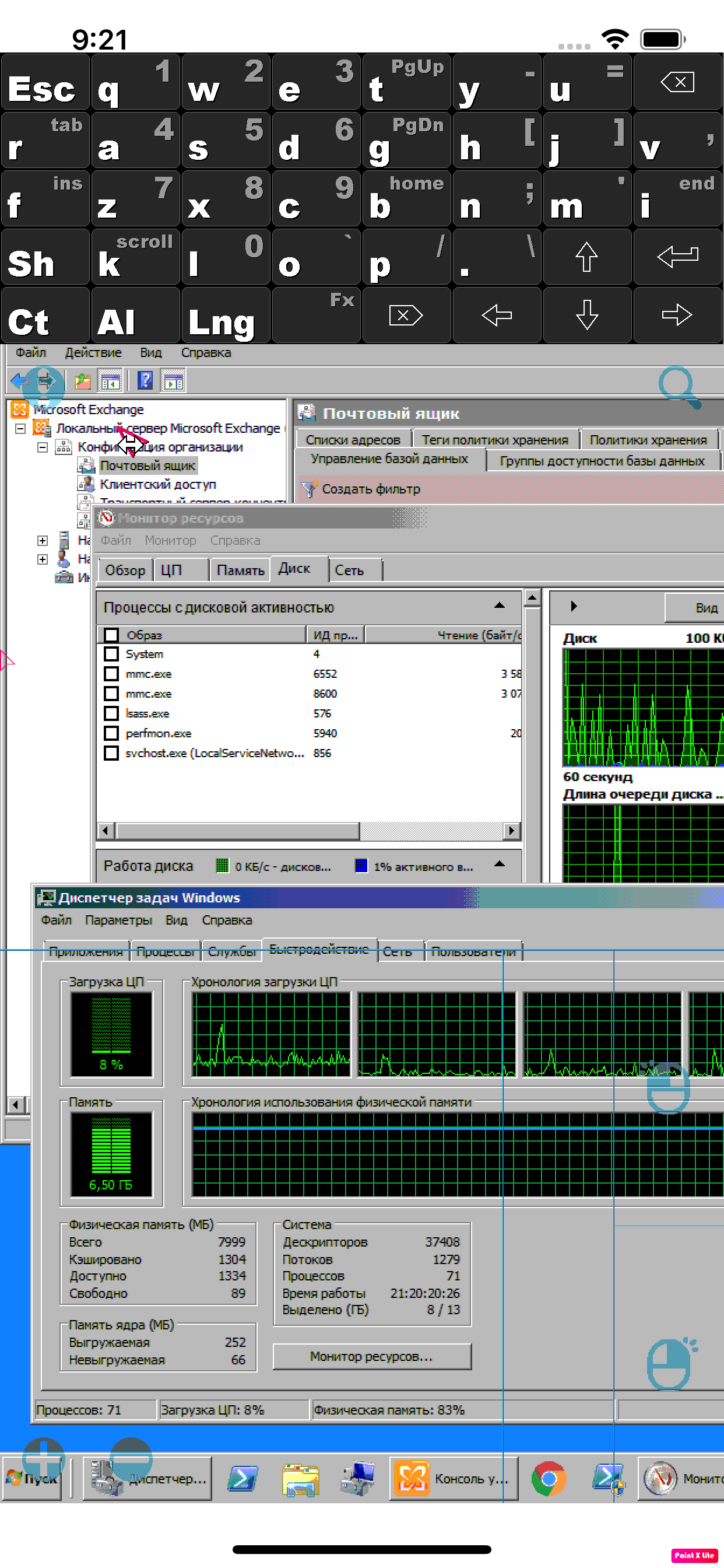The height and width of the screenshot is (1568, 724).
Task: Click the process list horizontal scrollbar thumb
Action: (x=238, y=831)
